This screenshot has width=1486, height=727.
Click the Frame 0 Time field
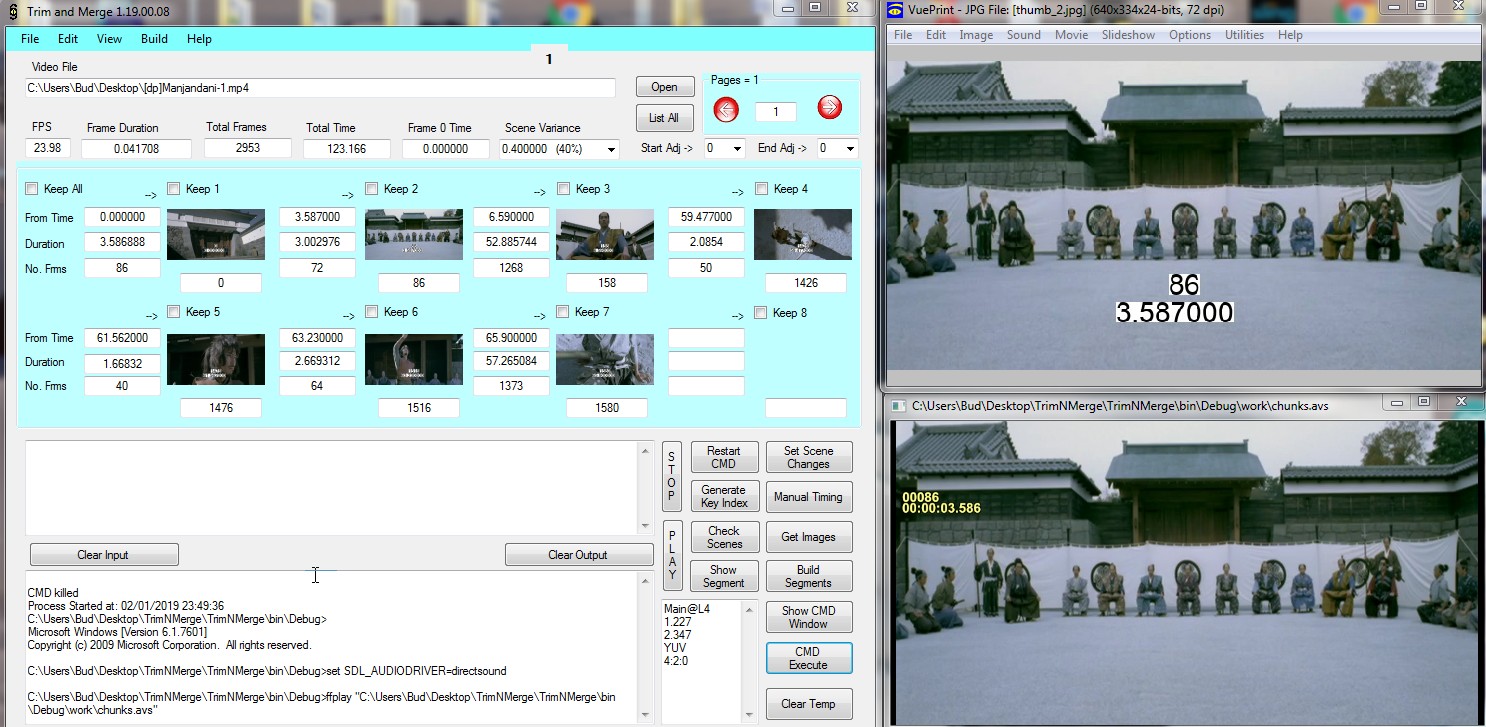click(447, 149)
